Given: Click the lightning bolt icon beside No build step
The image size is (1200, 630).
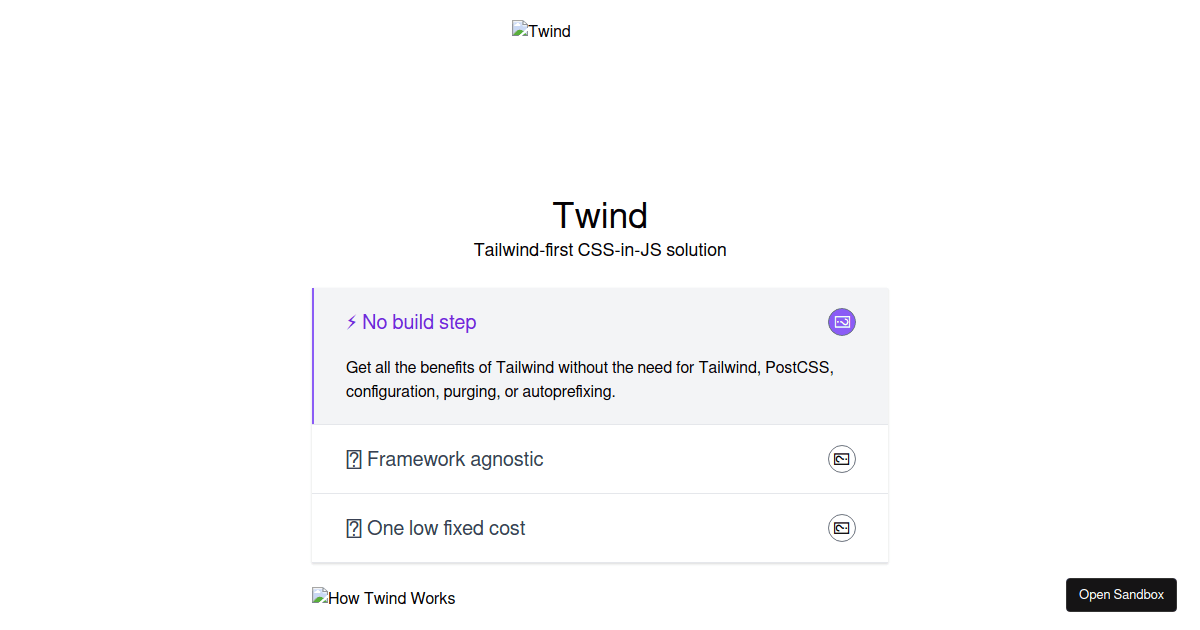Looking at the screenshot, I should point(350,322).
